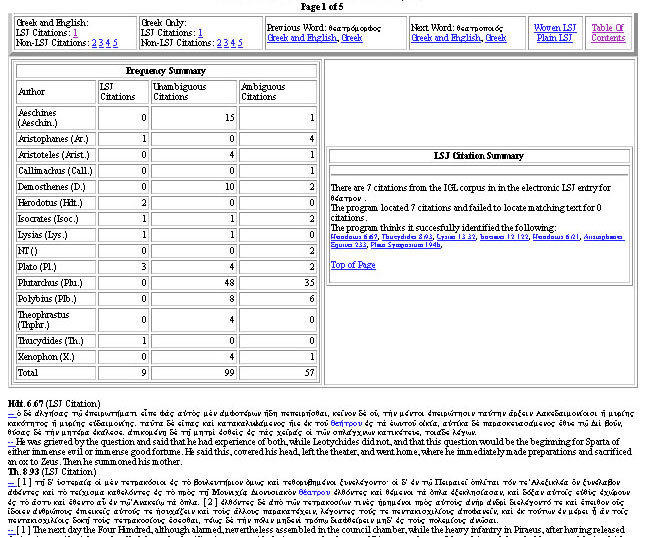Image resolution: width=646 pixels, height=537 pixels.
Task: Open the Lysias 13.32 citation link
Action: 456,237
